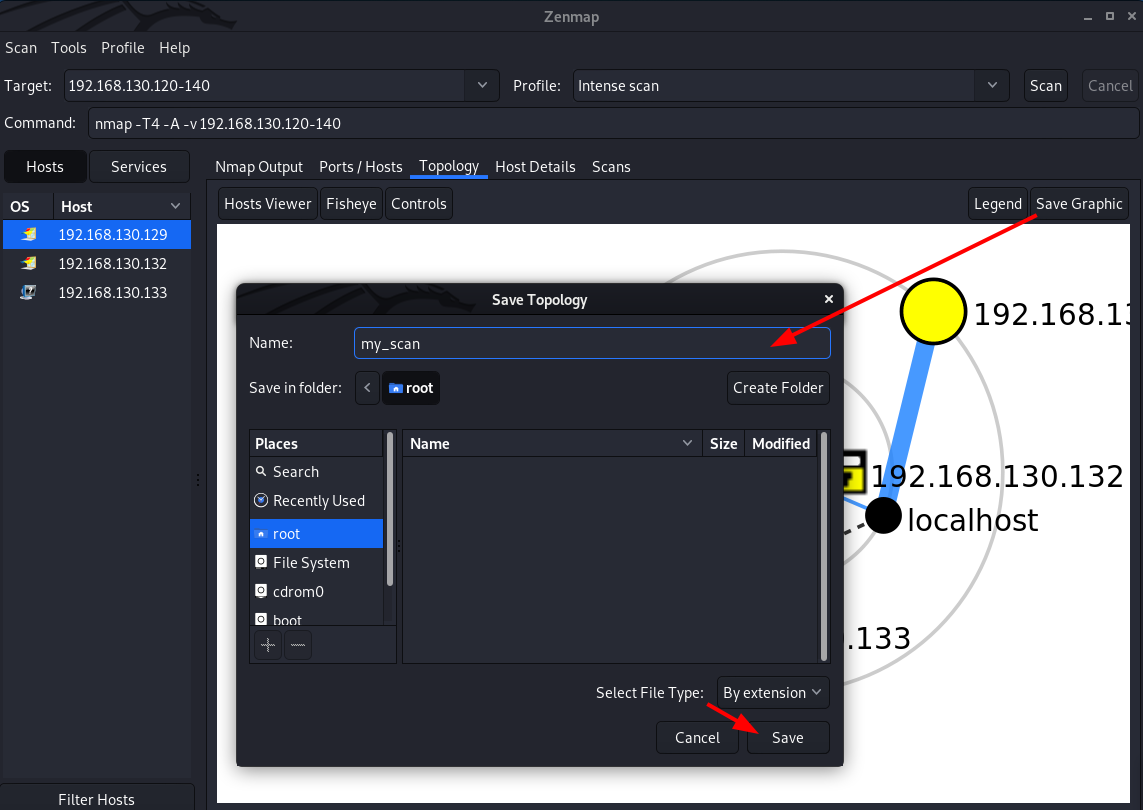Screen dimensions: 1143x810
Task: Click cdrom0 in Places
Action: tap(316, 591)
